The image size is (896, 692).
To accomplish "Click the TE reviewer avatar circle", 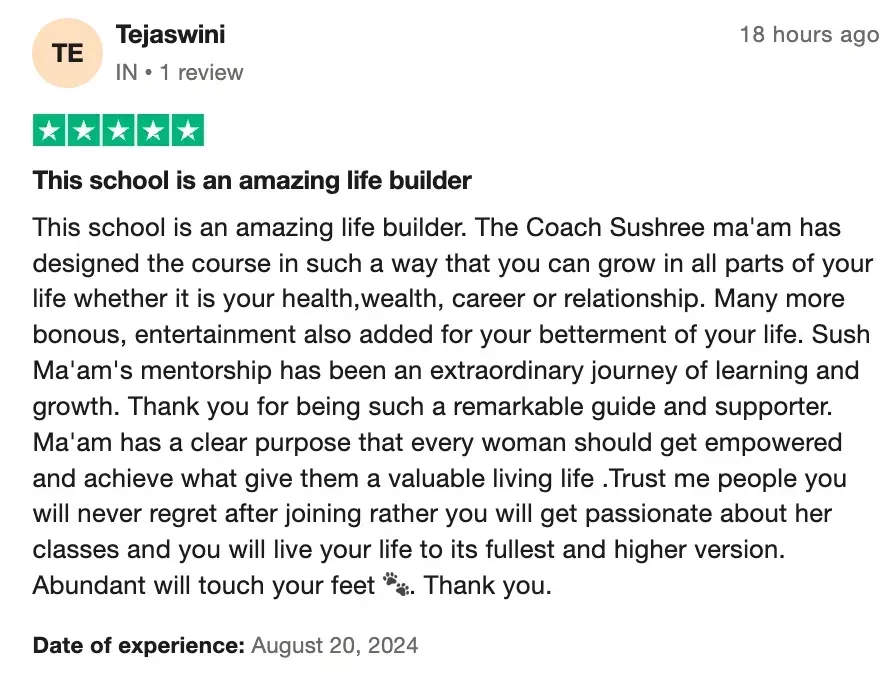I will pyautogui.click(x=68, y=53).
